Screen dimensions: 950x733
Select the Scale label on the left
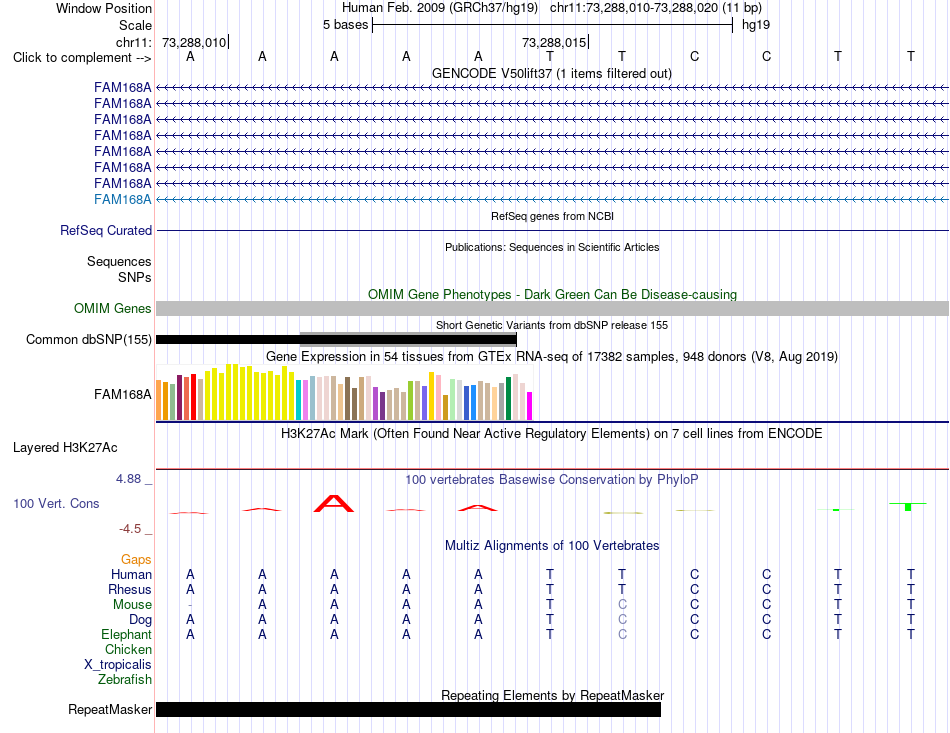135,25
